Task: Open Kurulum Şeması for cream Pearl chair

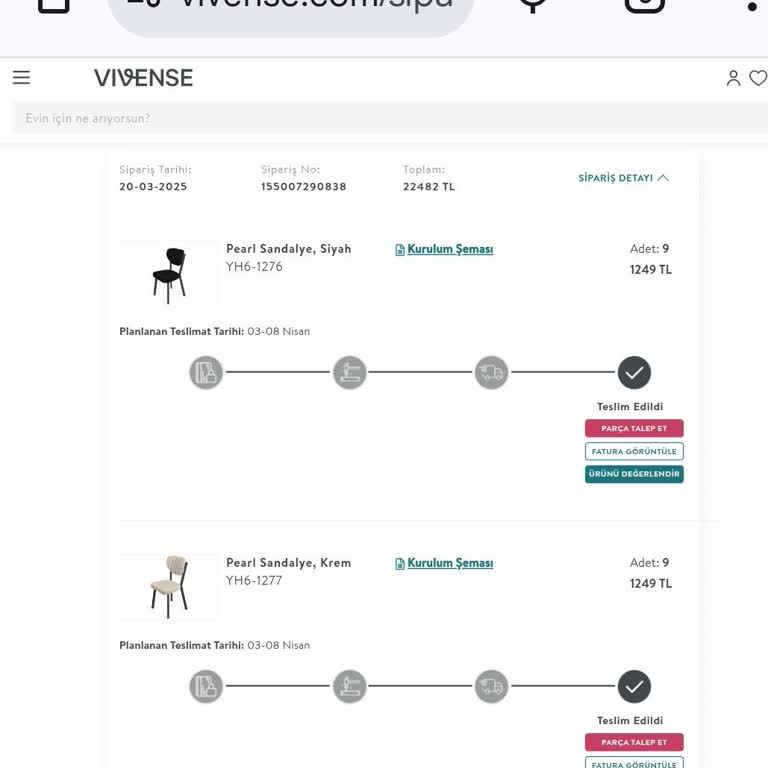Action: (449, 563)
